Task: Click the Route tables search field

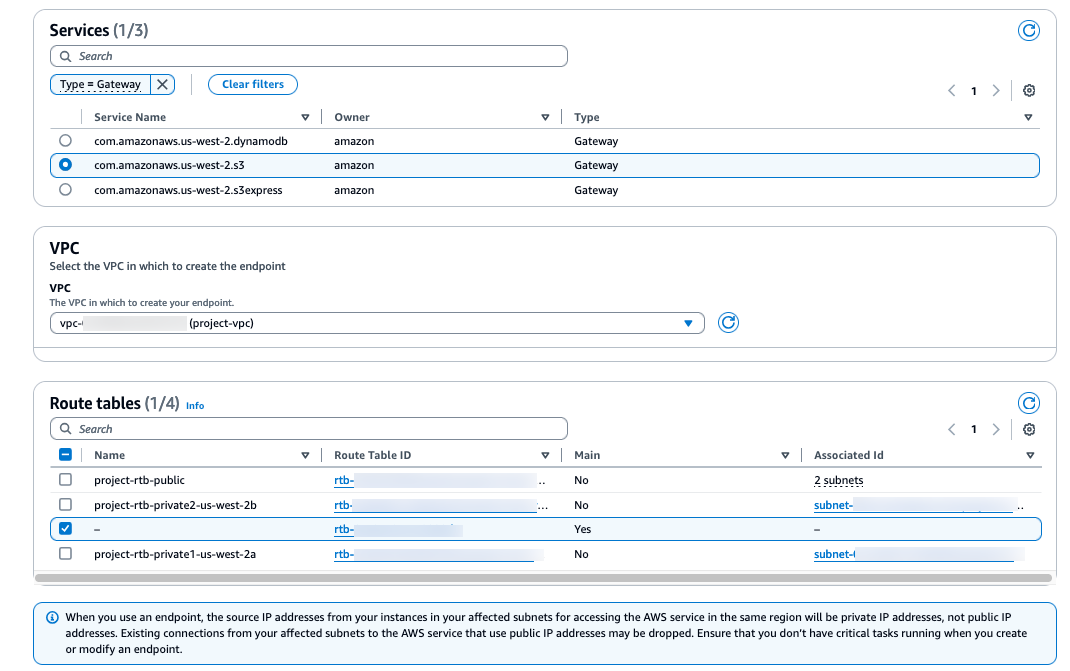Action: click(308, 429)
